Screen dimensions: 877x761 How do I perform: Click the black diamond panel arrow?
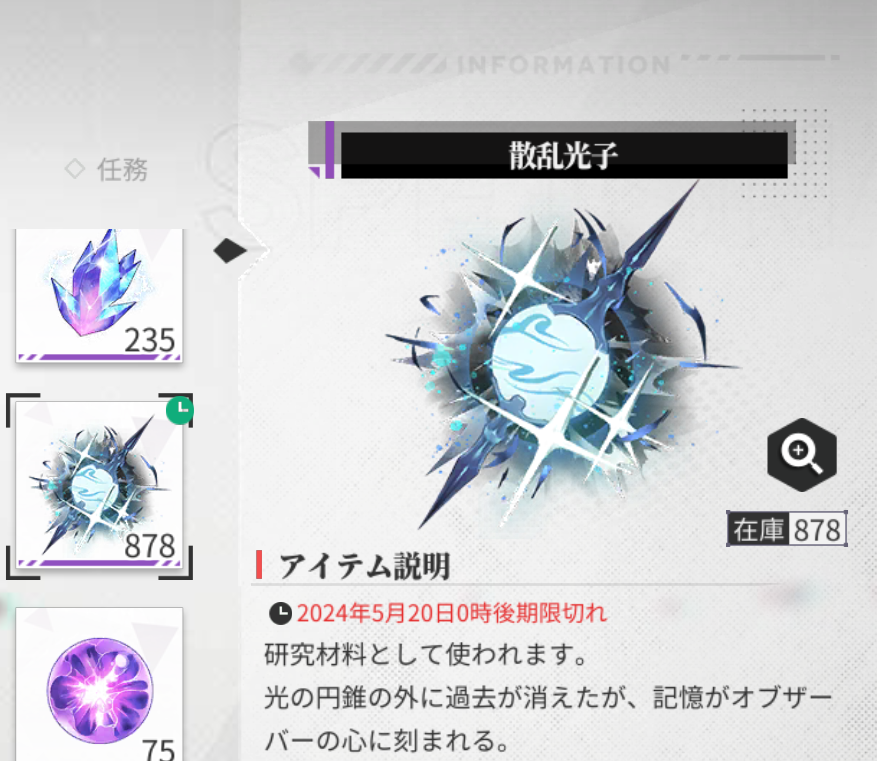(x=230, y=250)
